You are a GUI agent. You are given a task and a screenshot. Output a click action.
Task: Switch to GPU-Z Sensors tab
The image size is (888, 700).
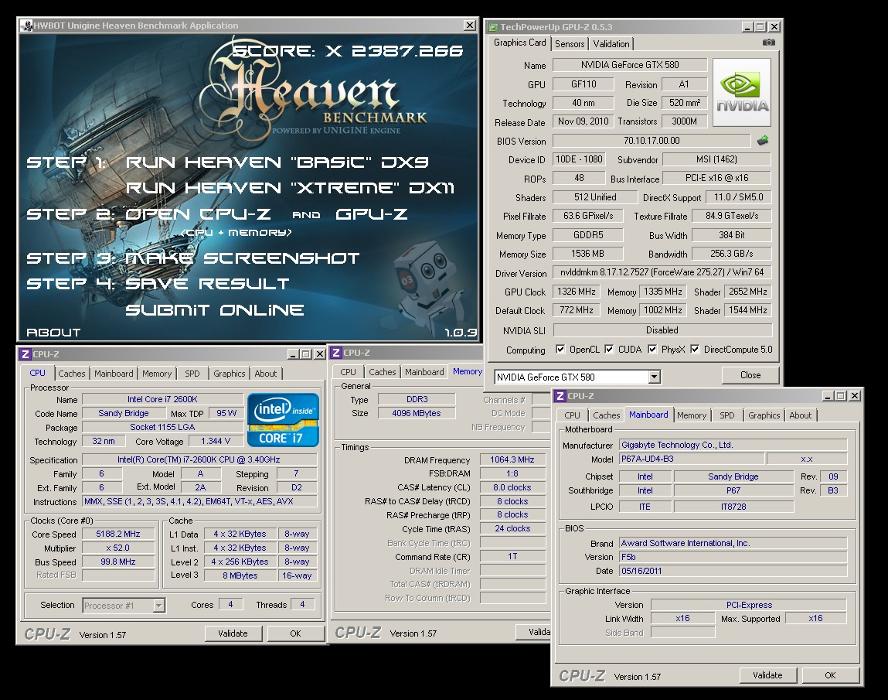coord(569,44)
